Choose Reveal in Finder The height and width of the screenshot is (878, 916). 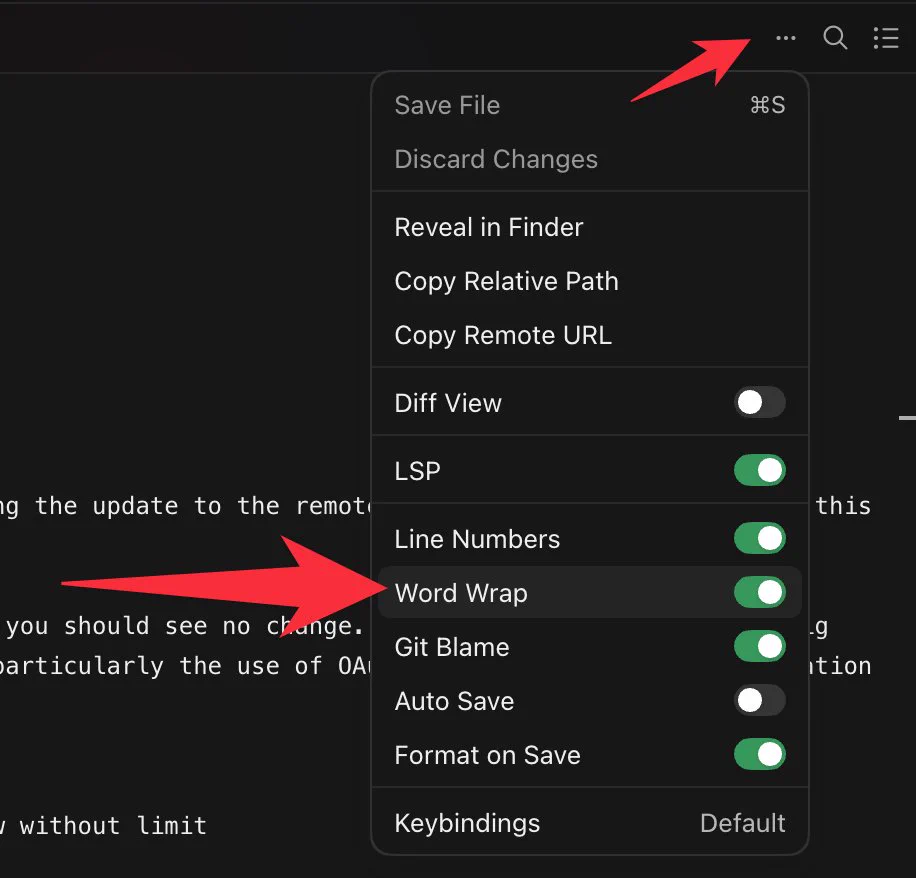(589, 227)
